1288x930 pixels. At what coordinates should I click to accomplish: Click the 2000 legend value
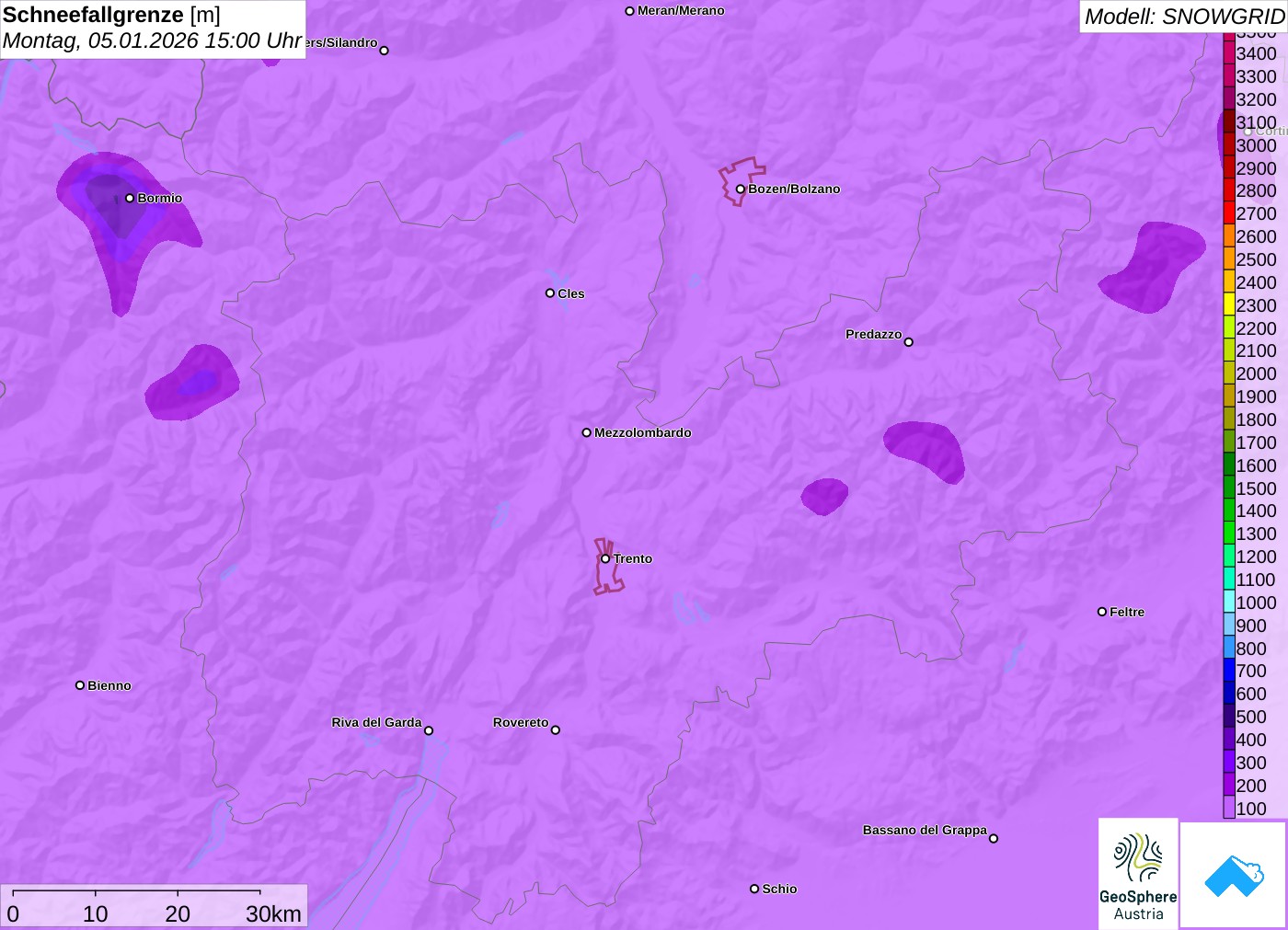(x=1256, y=373)
